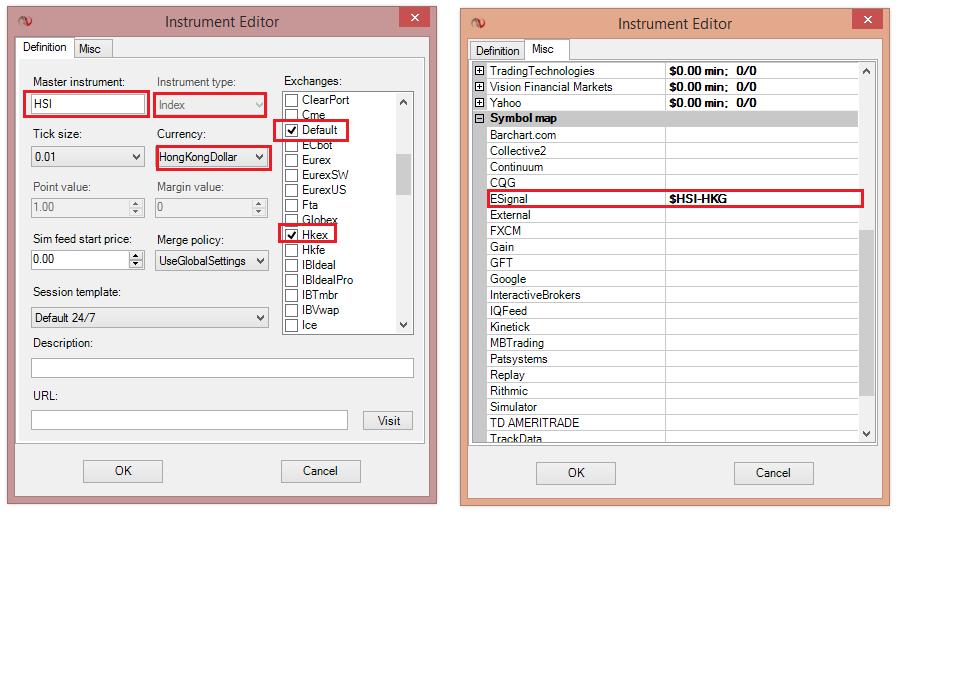Viewport: 979px width, 685px height.
Task: Select the ESignal symbol map row
Action: [674, 199]
